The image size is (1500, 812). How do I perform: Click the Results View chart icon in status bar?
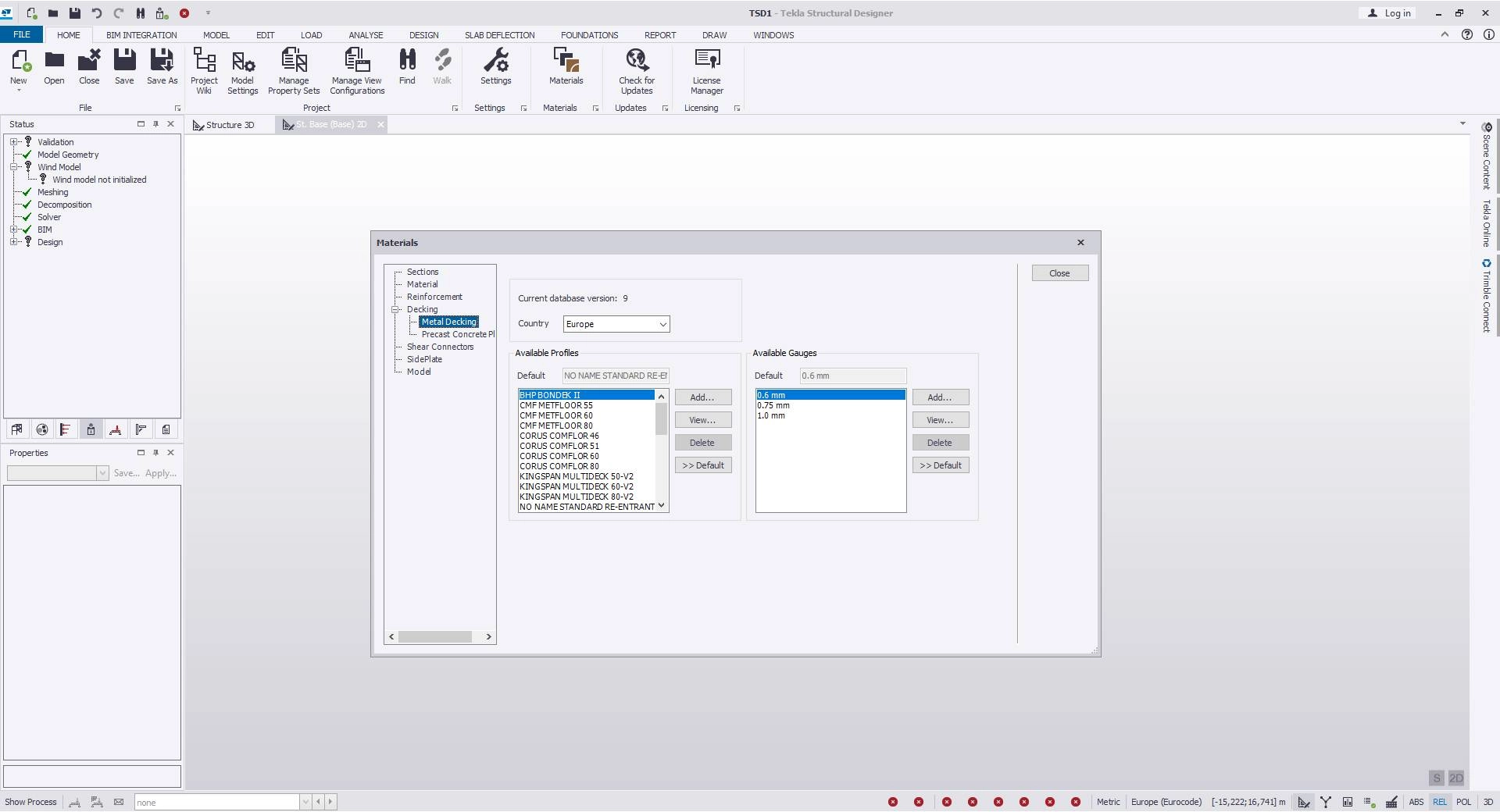coord(1348,802)
